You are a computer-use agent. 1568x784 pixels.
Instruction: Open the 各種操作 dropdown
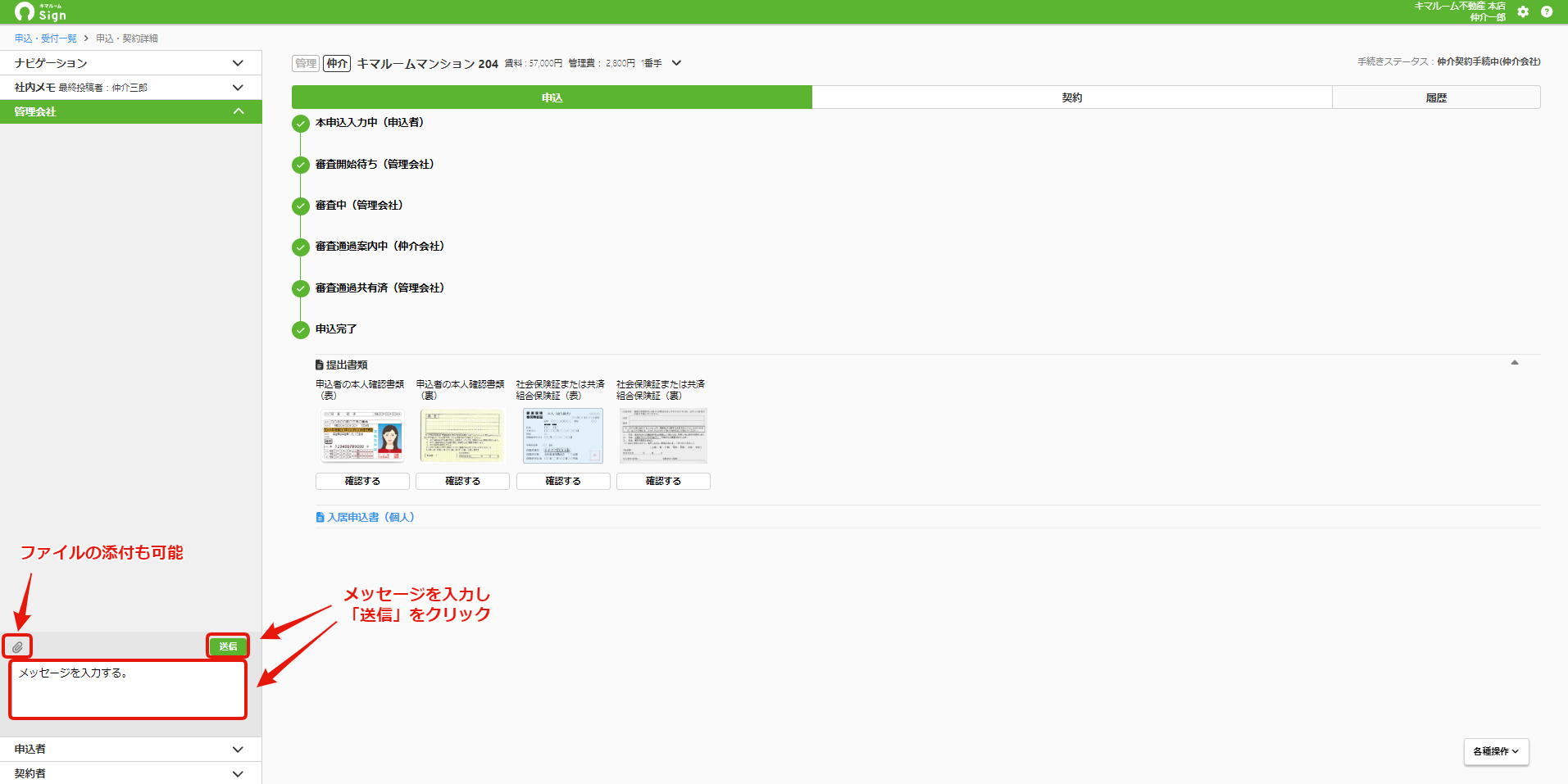coord(1496,751)
